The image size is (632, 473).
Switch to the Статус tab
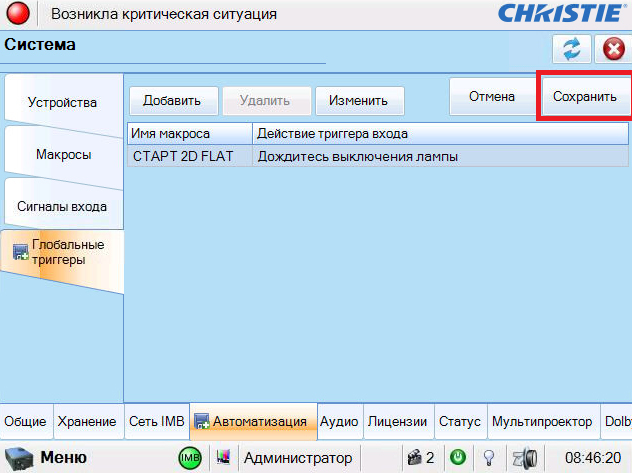tap(460, 421)
